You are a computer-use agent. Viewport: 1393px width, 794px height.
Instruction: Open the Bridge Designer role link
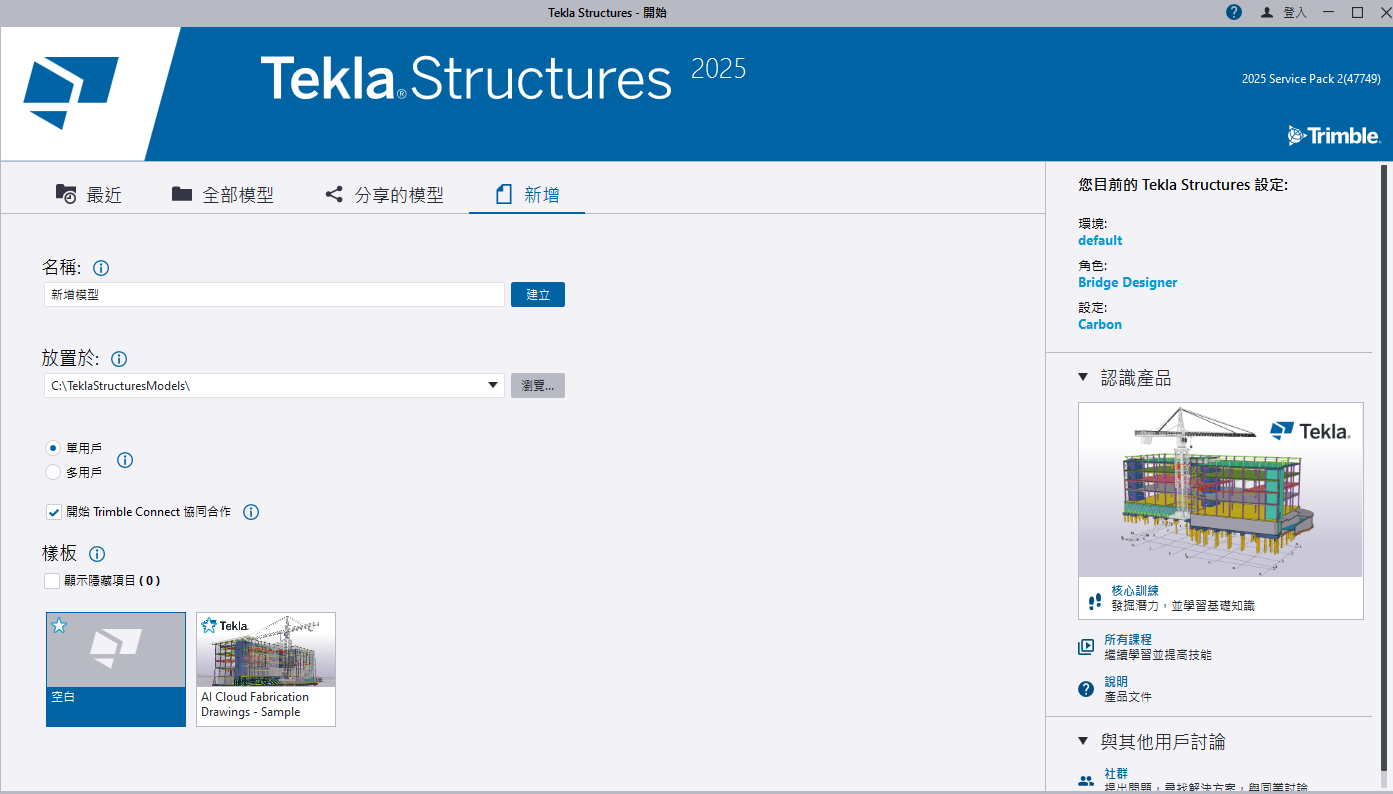click(x=1127, y=282)
